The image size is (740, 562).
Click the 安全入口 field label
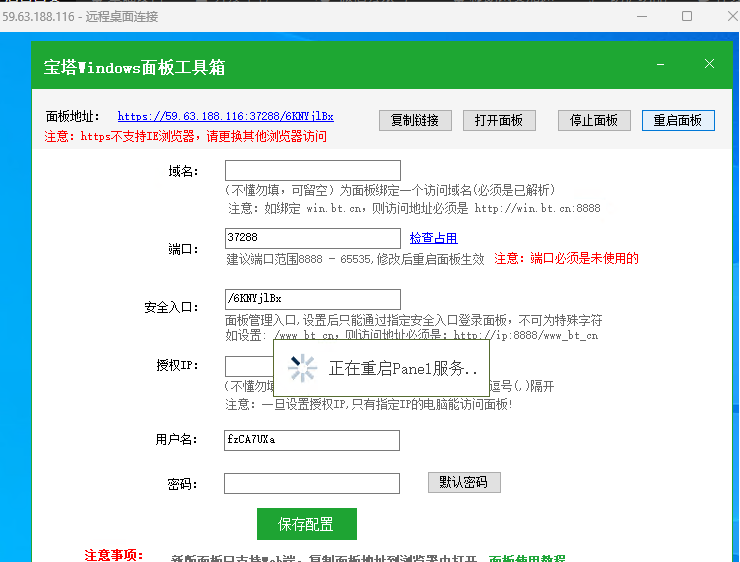(x=171, y=307)
